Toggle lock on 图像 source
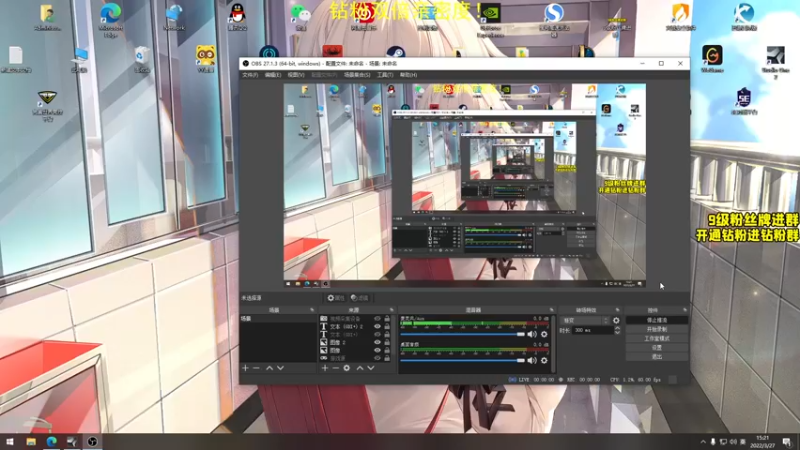Screen dimensions: 800x450 pos(387,351)
